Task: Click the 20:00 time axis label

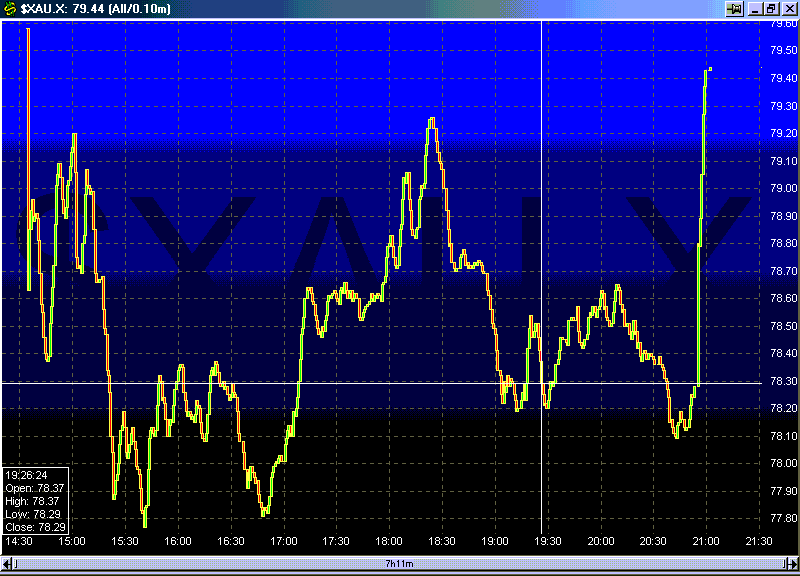Action: tap(601, 541)
